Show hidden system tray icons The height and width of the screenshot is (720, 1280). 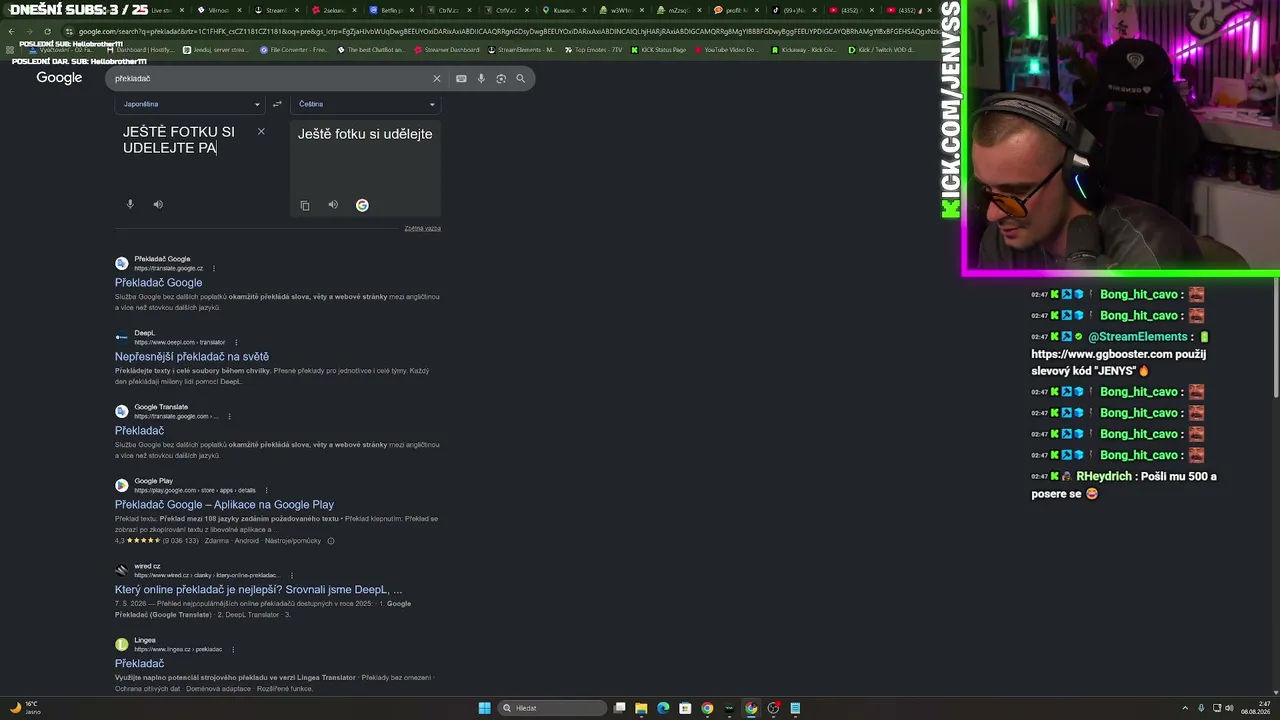(x=1184, y=708)
